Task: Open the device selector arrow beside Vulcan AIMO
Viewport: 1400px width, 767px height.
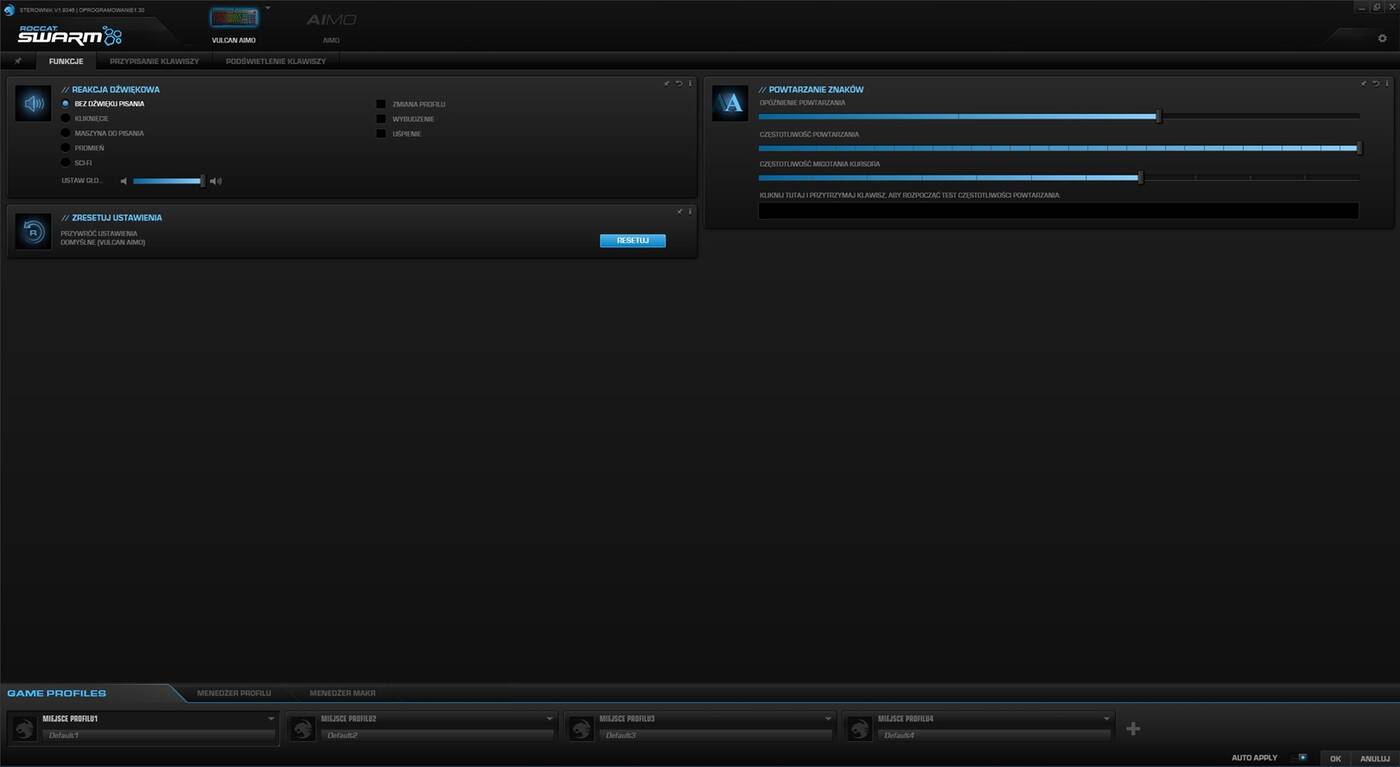Action: 268,8
